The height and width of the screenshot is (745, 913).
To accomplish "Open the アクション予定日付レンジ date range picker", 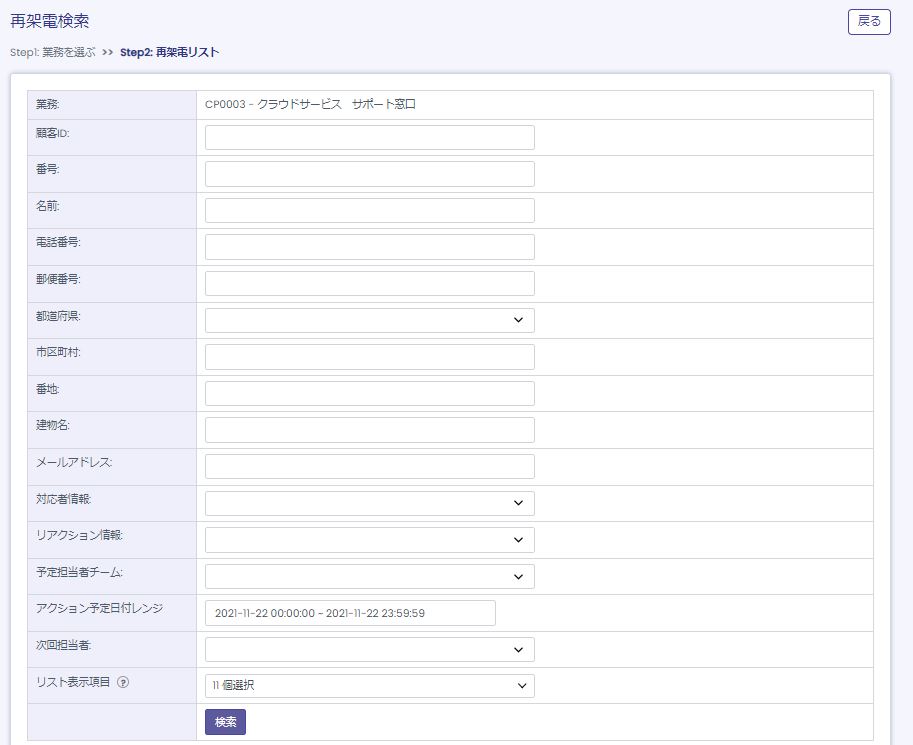I will [350, 613].
